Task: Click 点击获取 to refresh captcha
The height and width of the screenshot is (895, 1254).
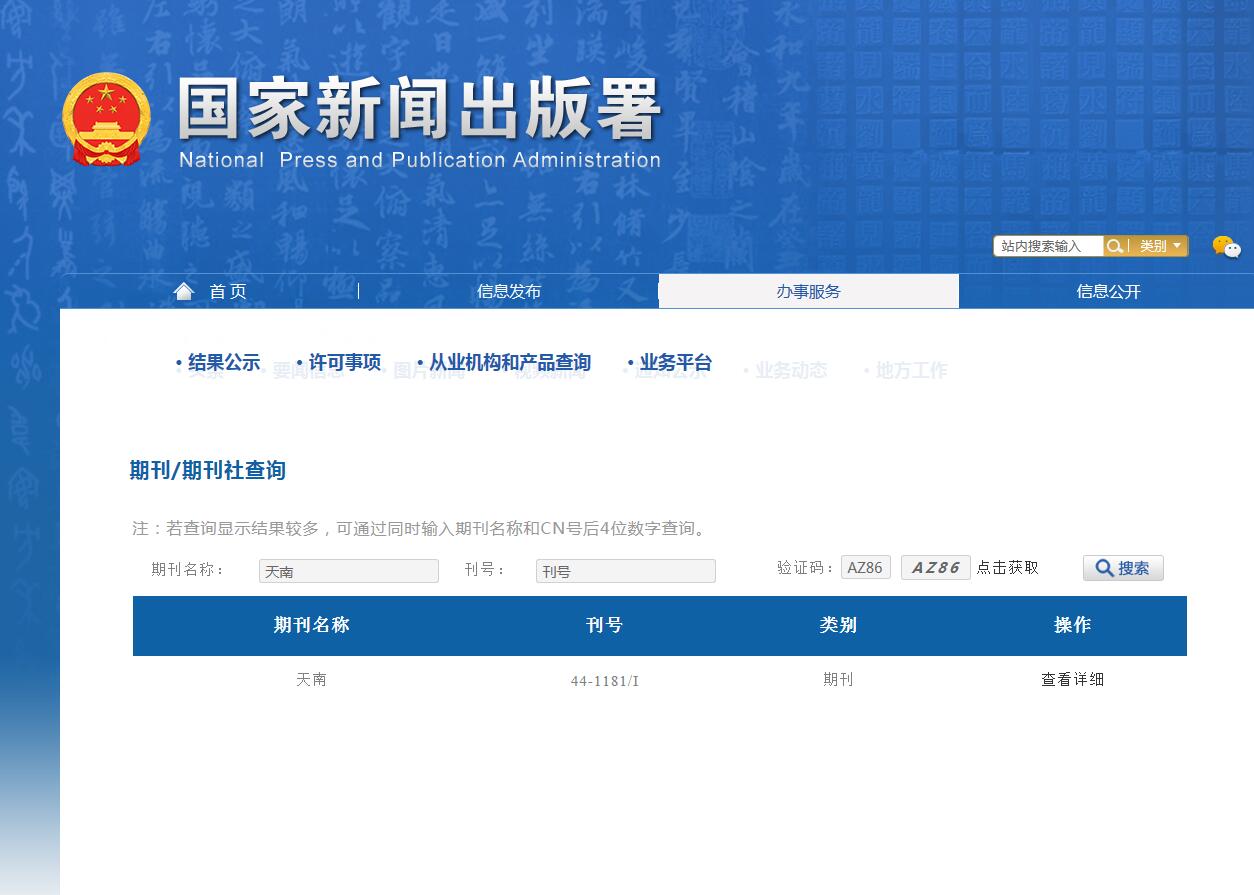Action: click(x=1008, y=567)
